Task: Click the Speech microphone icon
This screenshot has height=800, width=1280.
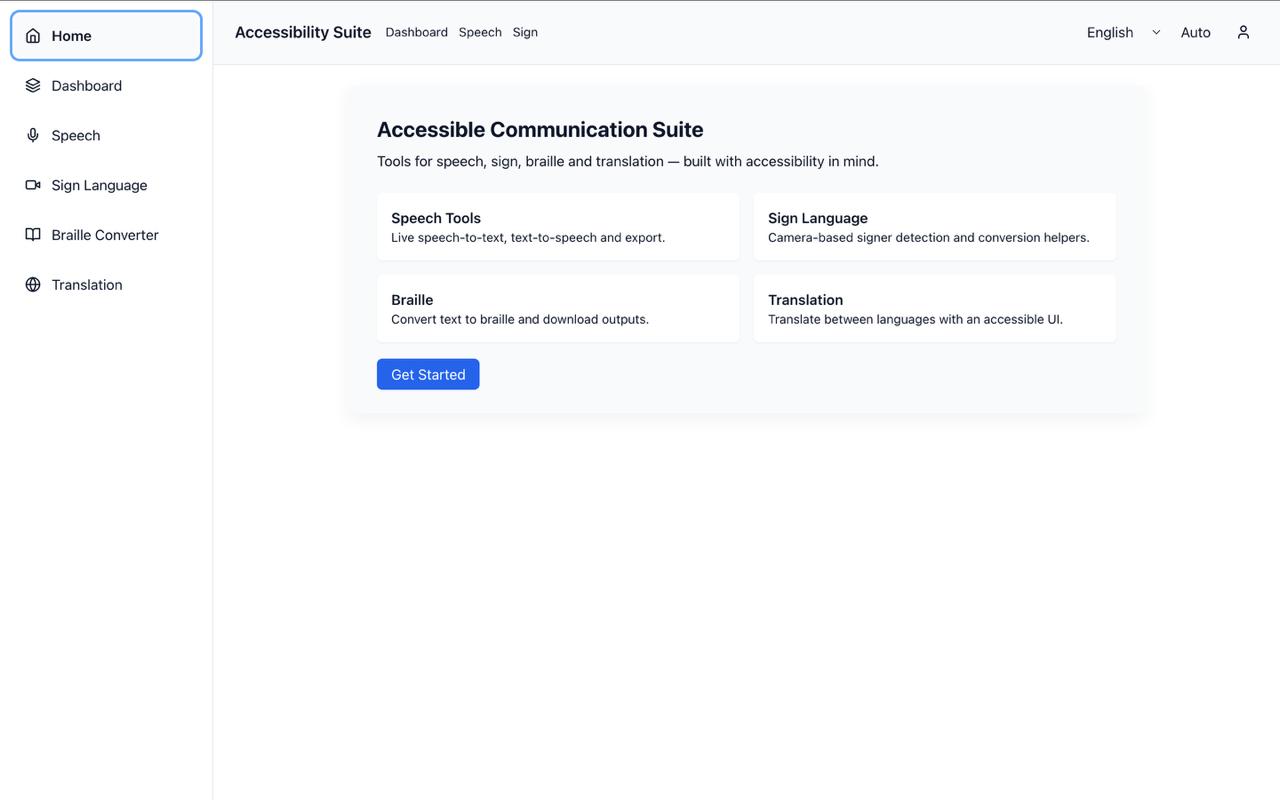Action: [x=33, y=136]
